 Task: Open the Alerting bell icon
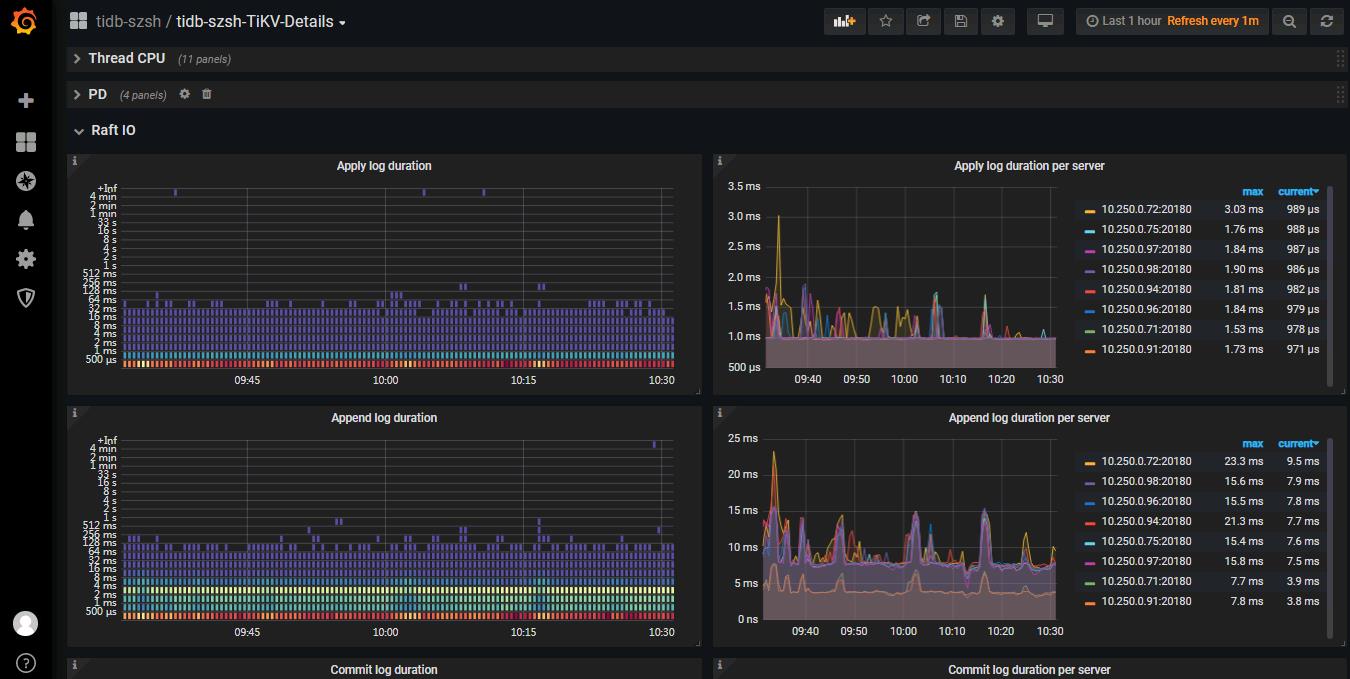pyautogui.click(x=26, y=220)
